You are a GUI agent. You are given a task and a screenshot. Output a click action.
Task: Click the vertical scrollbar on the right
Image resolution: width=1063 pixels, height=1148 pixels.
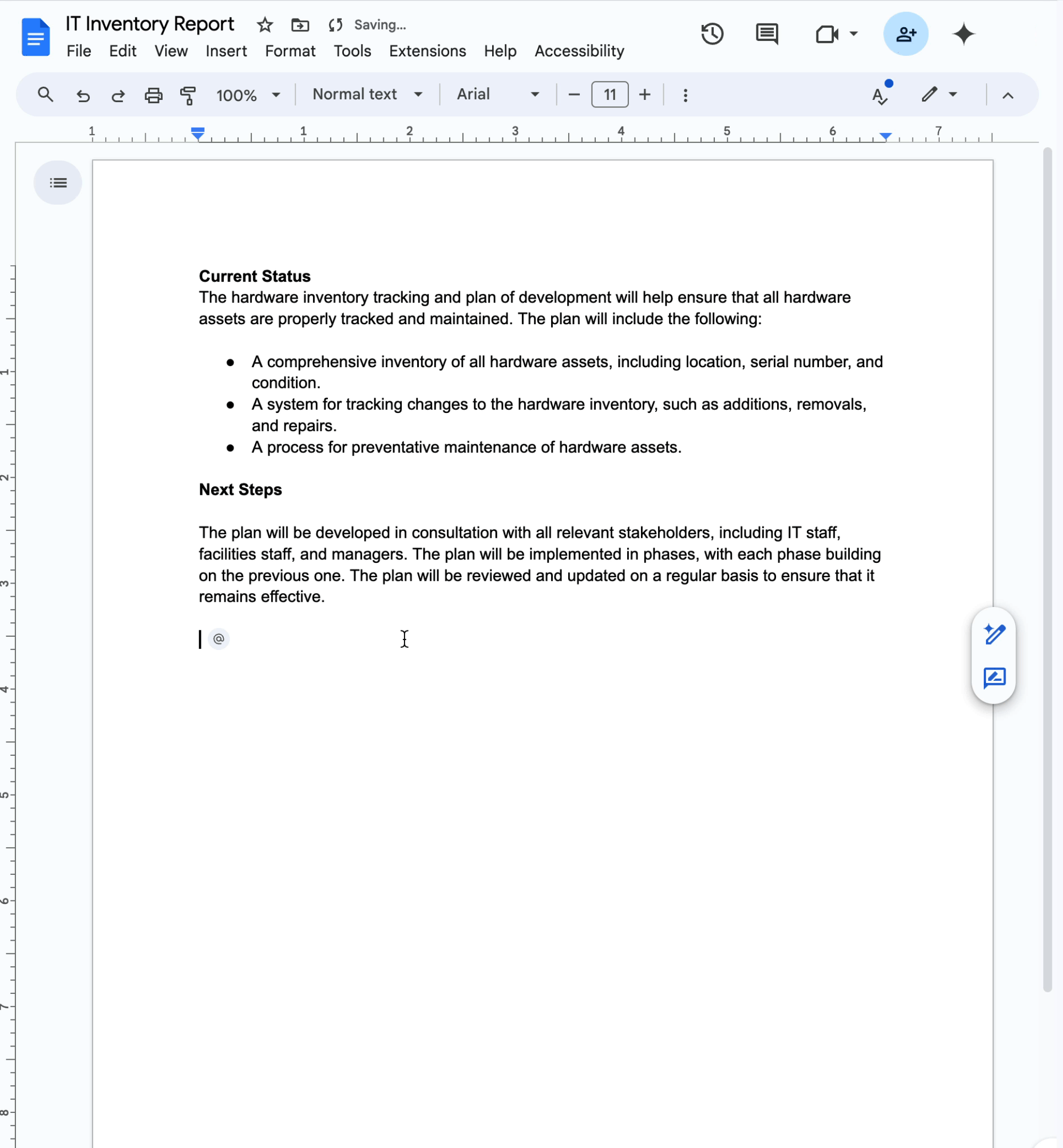1048,569
